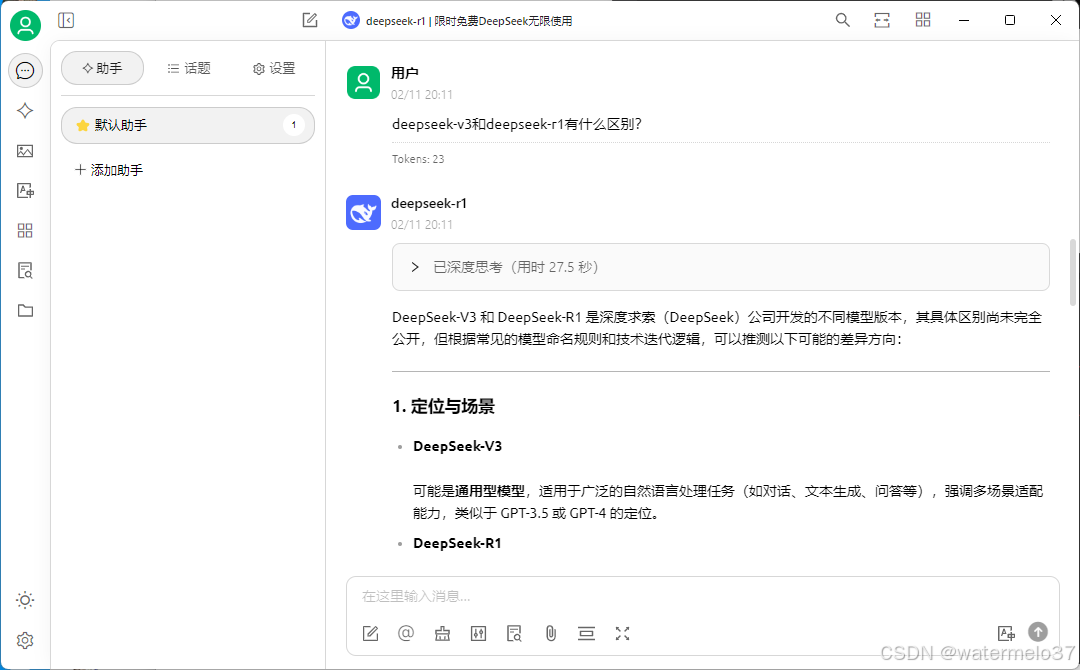Click the @ mention model icon

(x=406, y=633)
